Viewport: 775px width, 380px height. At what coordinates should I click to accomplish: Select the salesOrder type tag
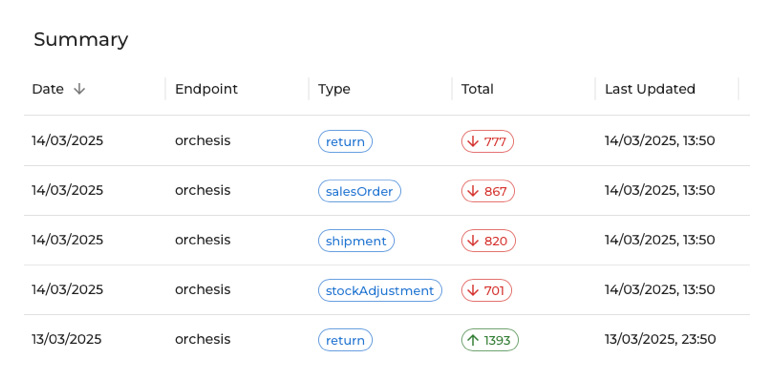pyautogui.click(x=359, y=191)
